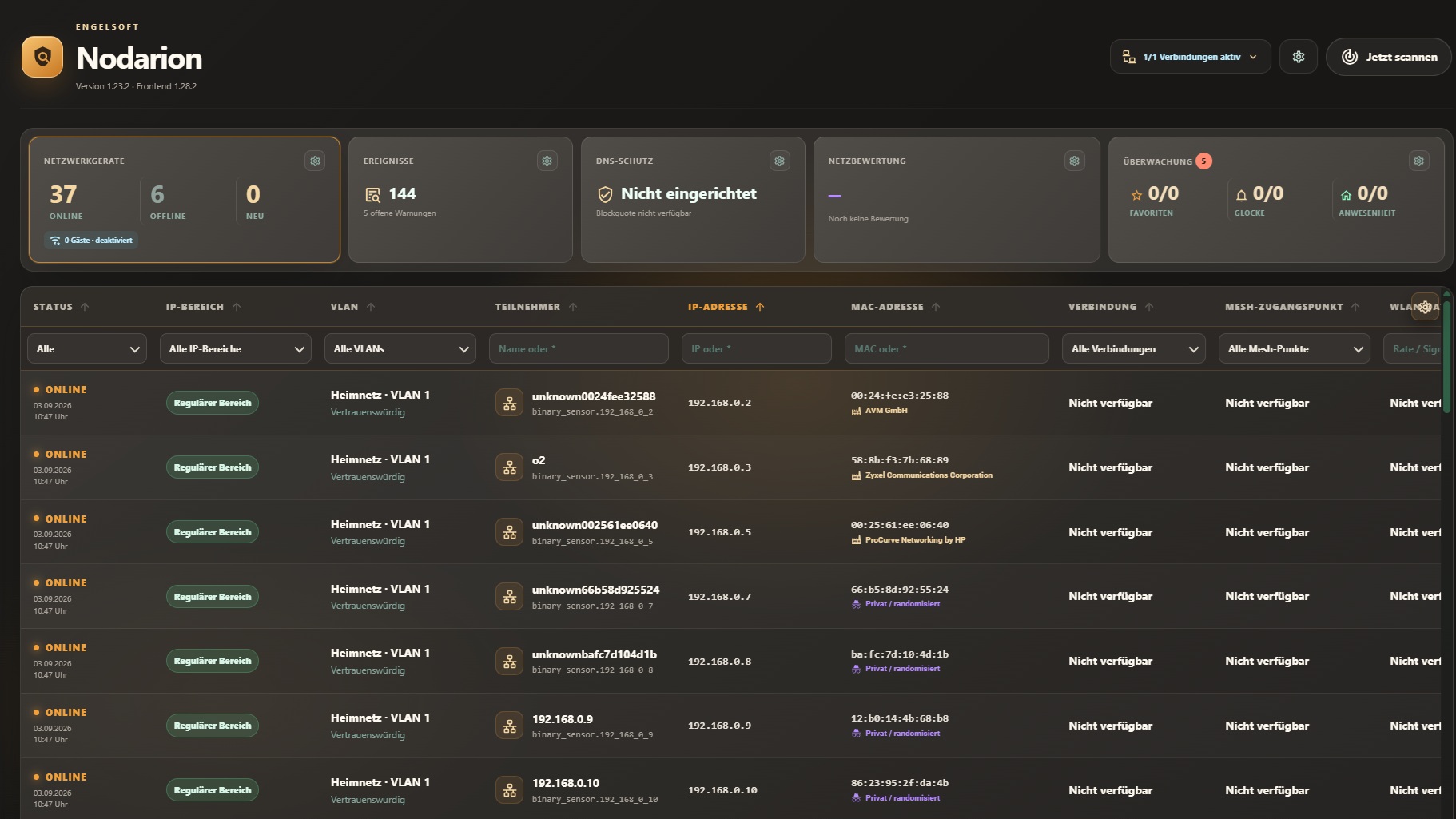
Task: Select the Überwachung summary card
Action: (x=1275, y=200)
